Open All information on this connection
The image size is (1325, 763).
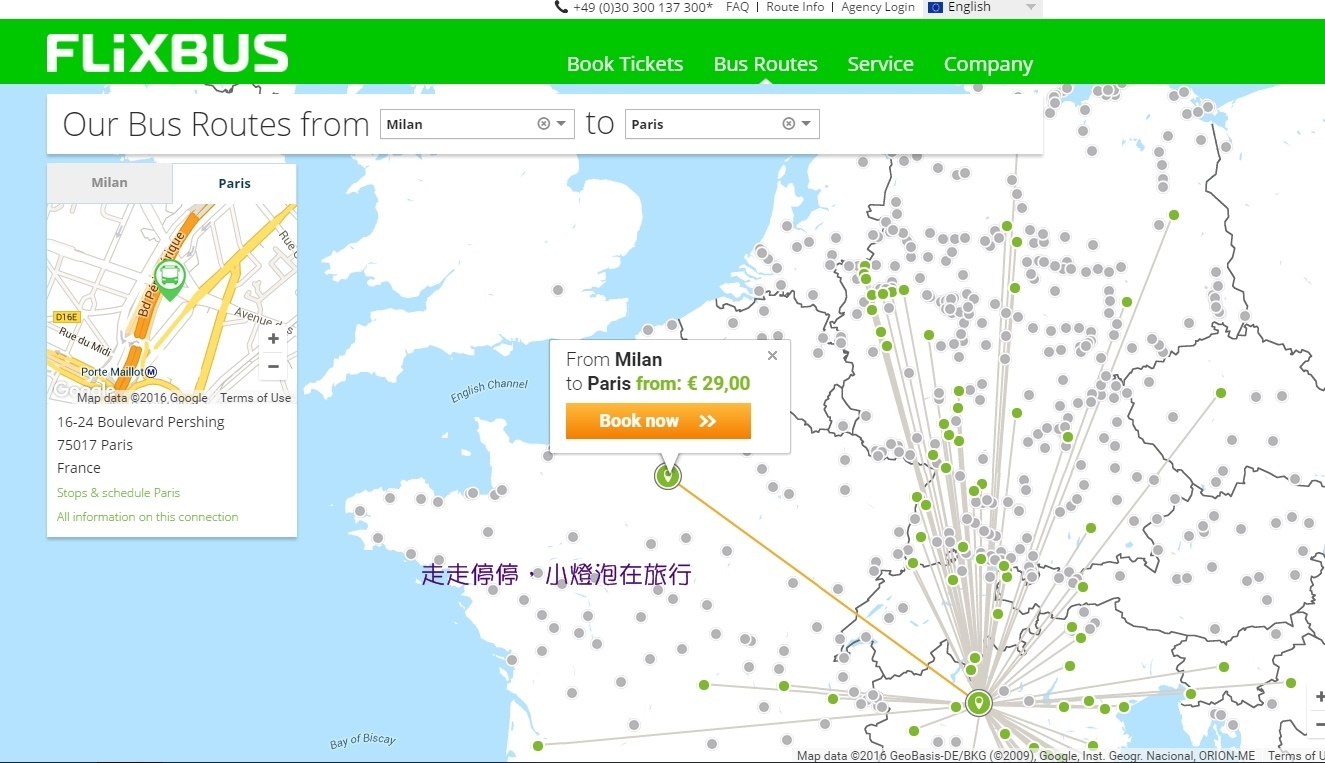point(148,517)
